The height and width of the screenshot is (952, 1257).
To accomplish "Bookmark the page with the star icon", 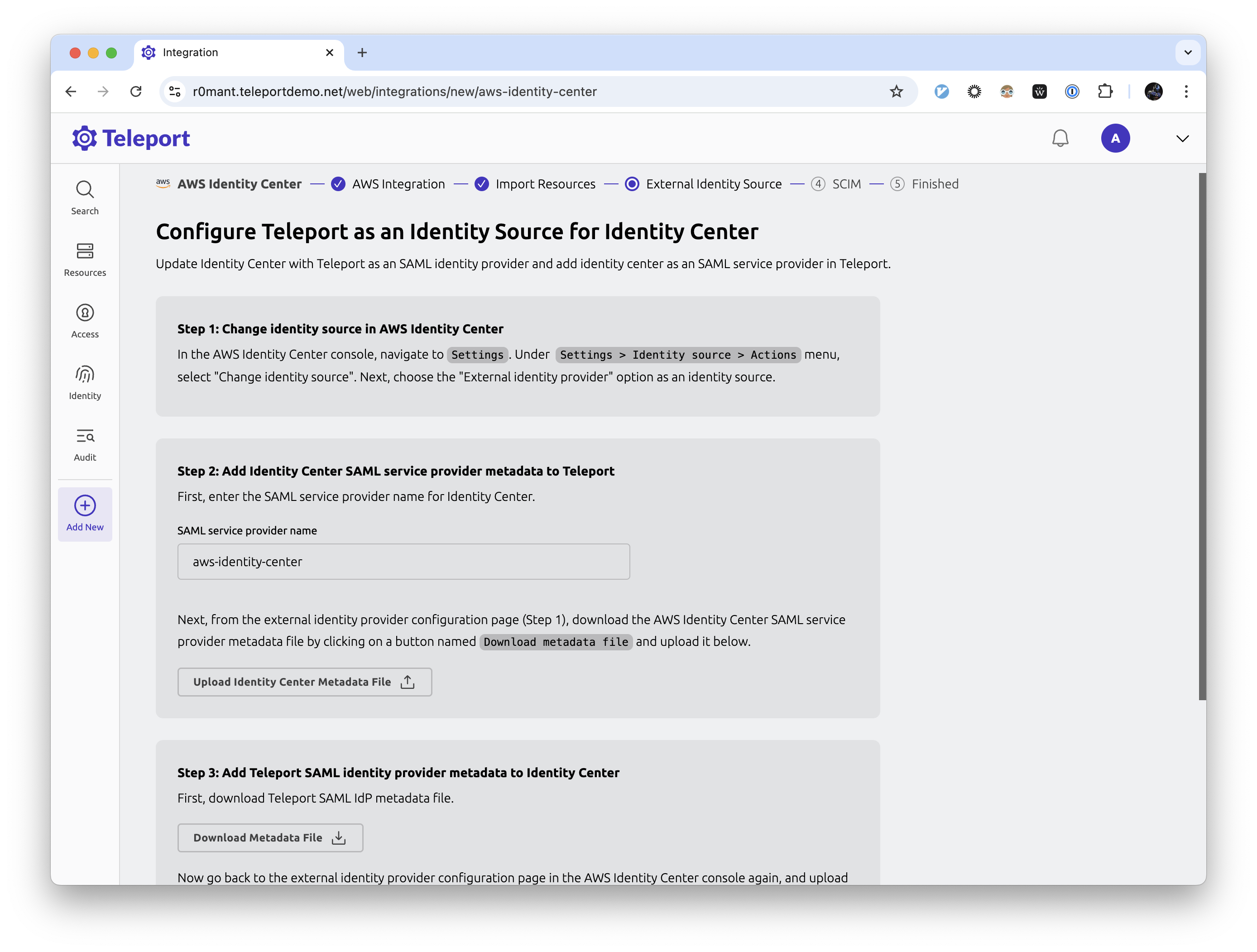I will [x=896, y=91].
